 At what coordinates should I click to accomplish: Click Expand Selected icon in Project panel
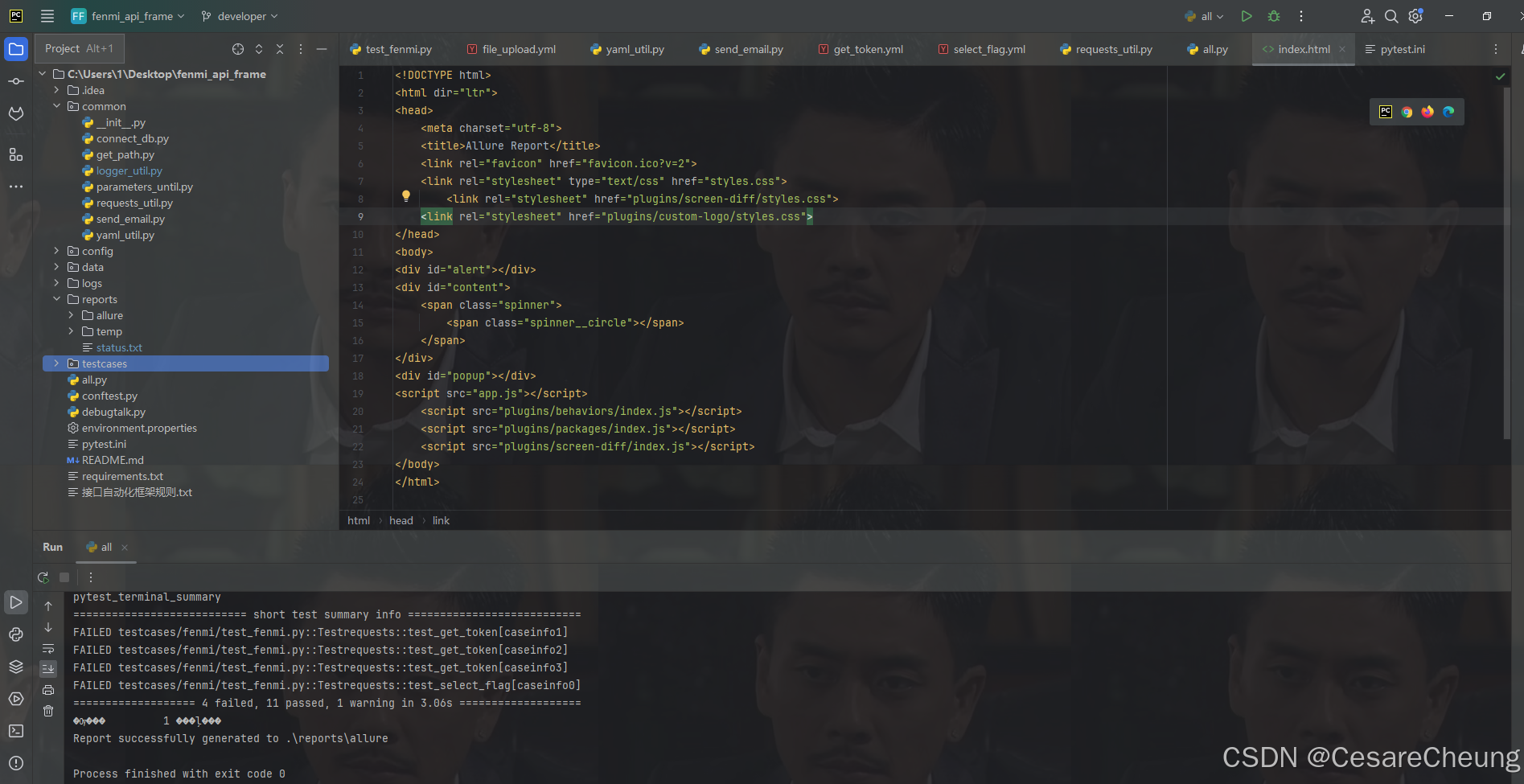(x=259, y=49)
